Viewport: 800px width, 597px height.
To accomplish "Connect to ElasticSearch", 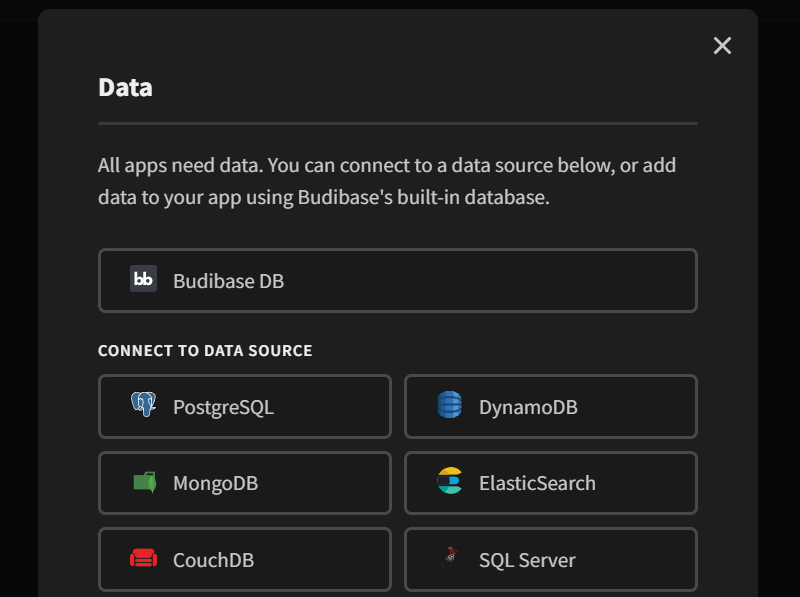I will coord(550,483).
